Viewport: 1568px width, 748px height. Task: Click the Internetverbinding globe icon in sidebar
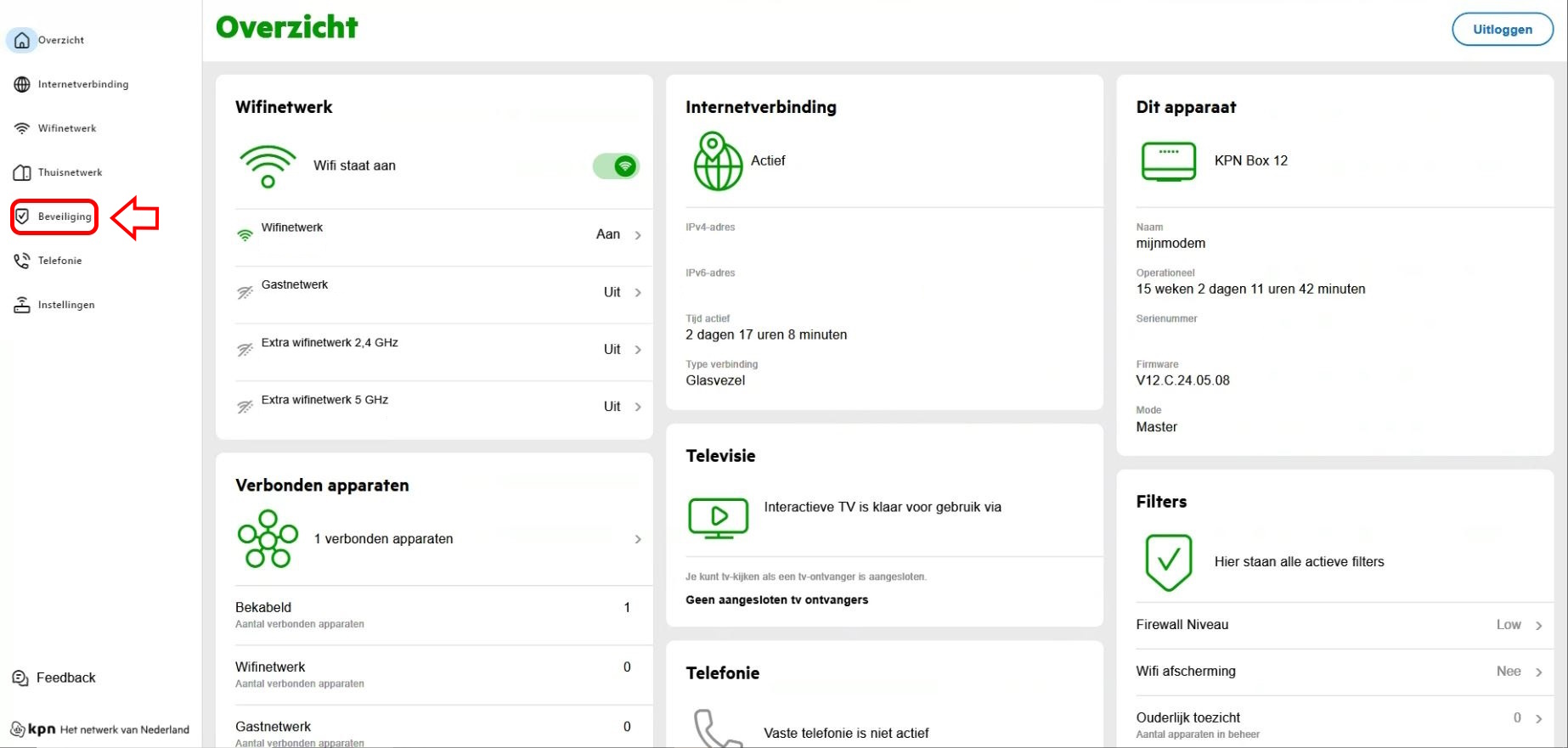(22, 84)
